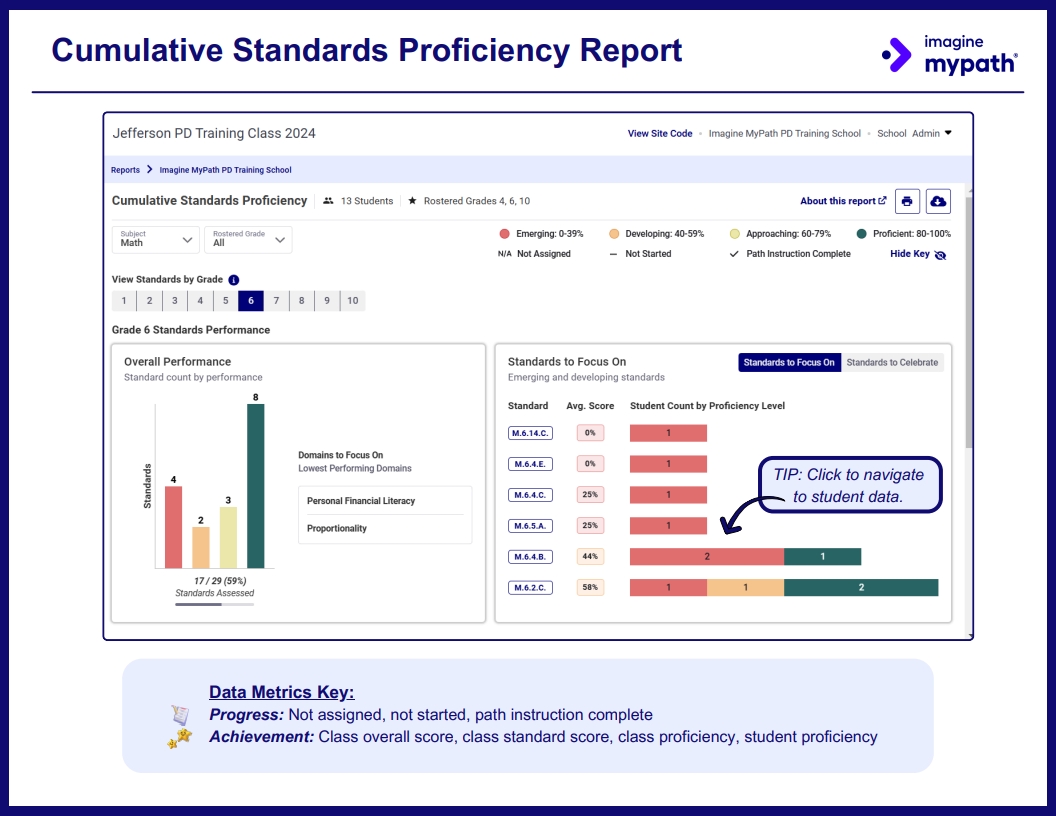Open standard M.6.5.A. details

click(530, 526)
